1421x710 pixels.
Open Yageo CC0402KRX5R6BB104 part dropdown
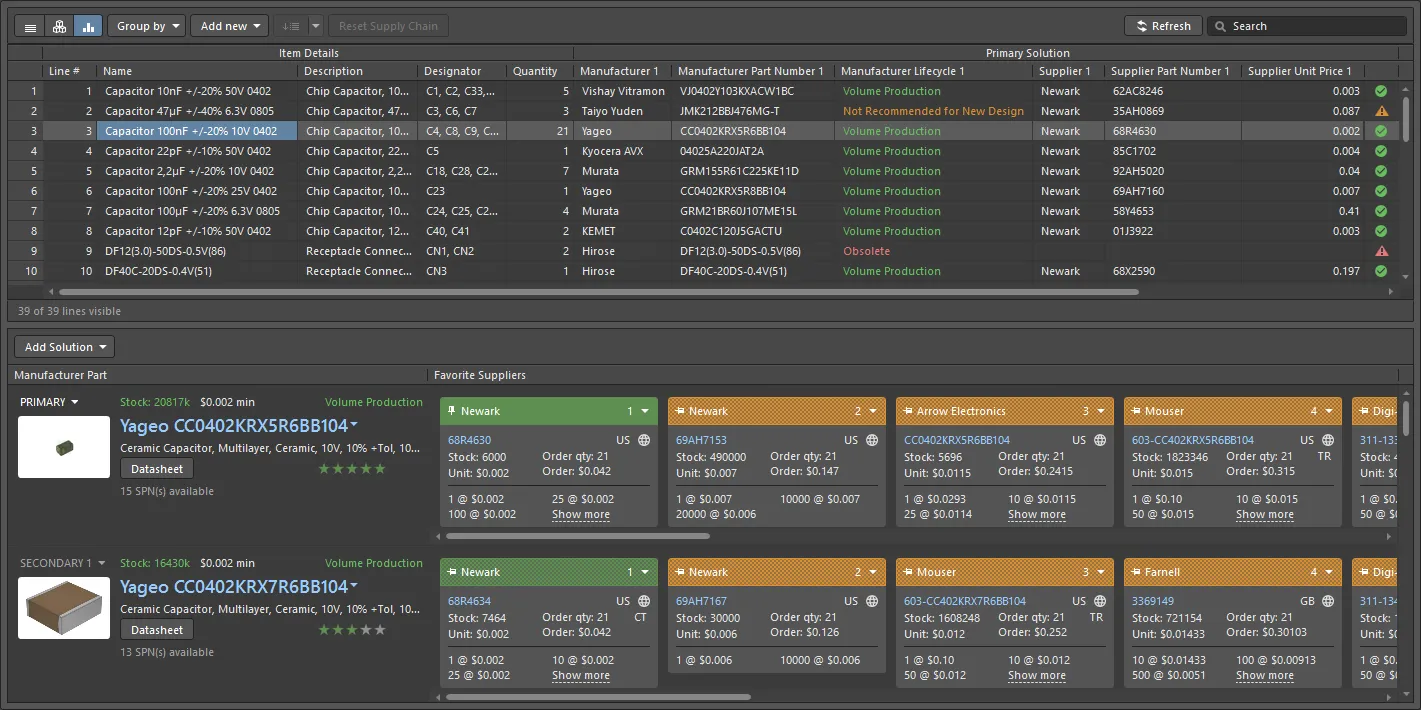(354, 426)
